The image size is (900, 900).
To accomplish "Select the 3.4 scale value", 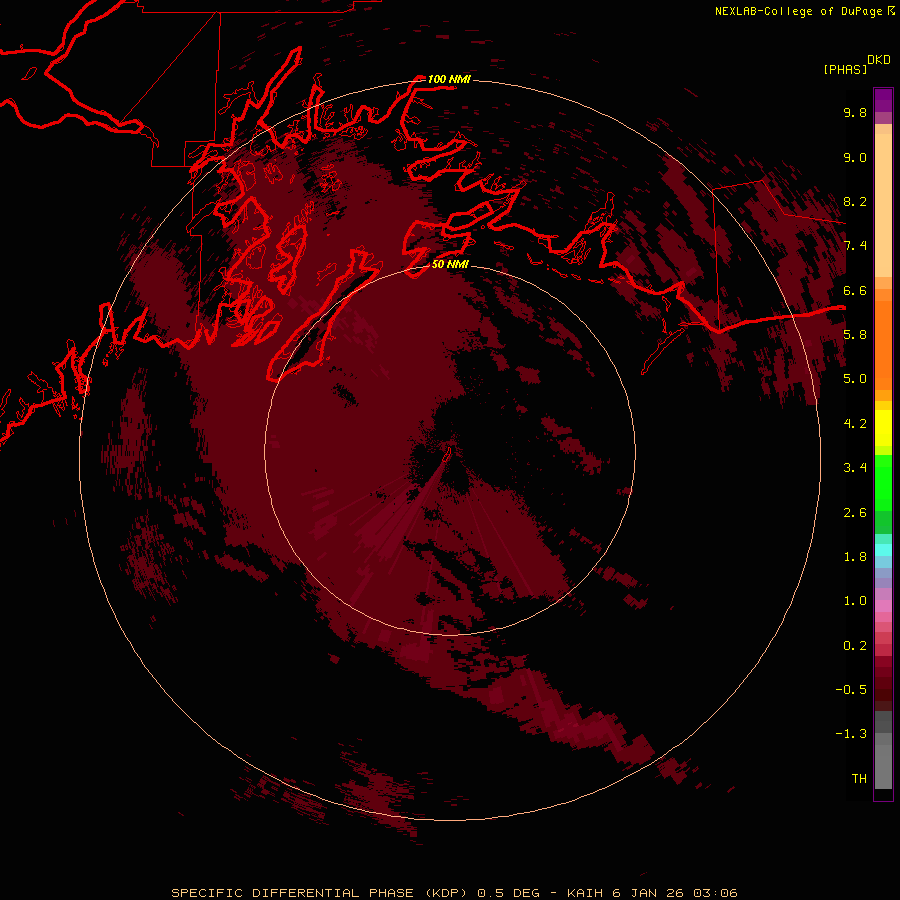I will pos(855,468).
